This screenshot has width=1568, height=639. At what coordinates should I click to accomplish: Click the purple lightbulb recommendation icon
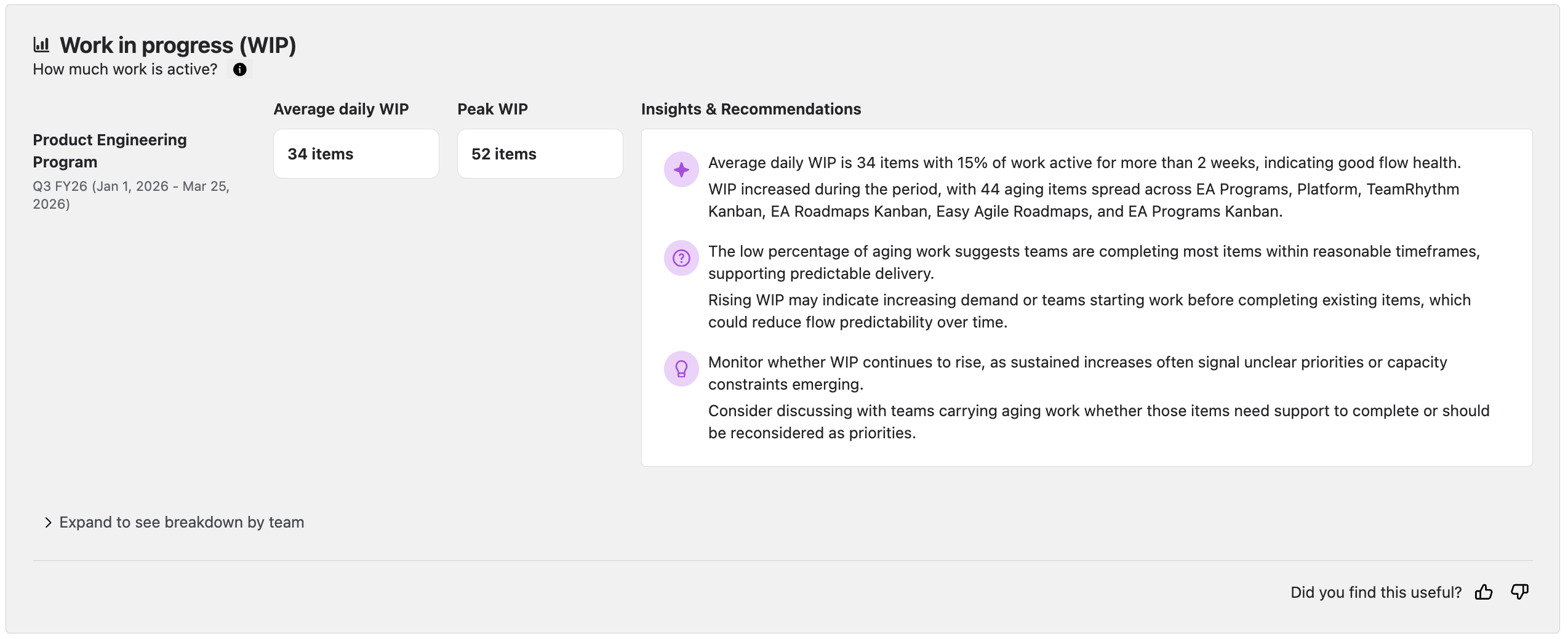tap(681, 369)
